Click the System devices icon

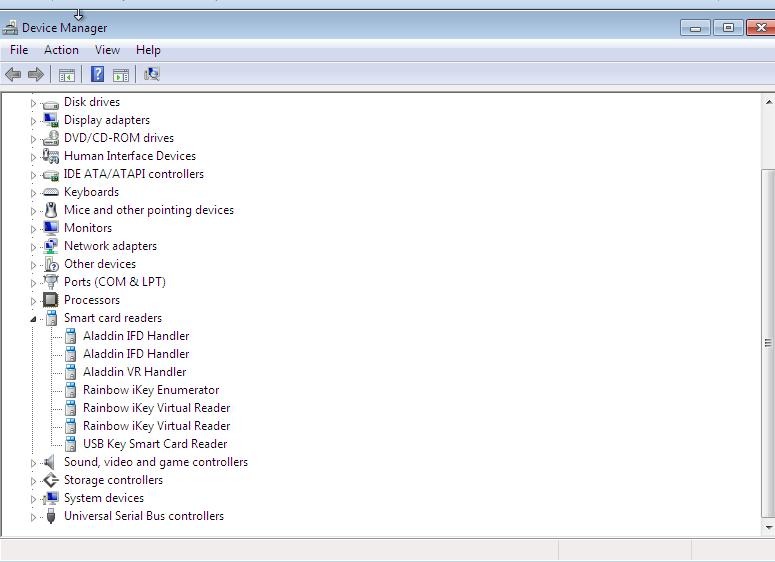pyautogui.click(x=50, y=498)
